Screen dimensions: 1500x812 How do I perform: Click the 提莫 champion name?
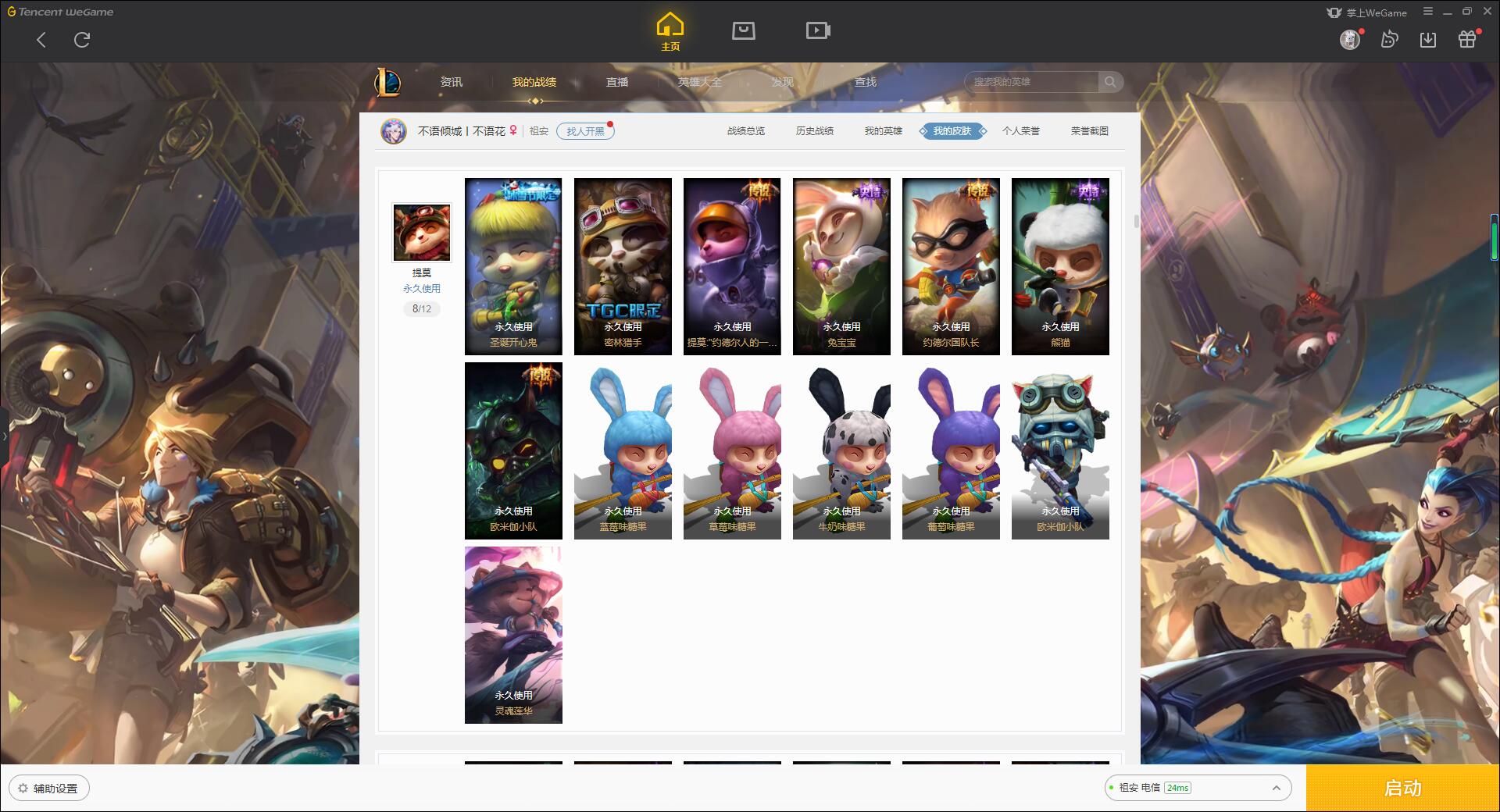coord(422,272)
